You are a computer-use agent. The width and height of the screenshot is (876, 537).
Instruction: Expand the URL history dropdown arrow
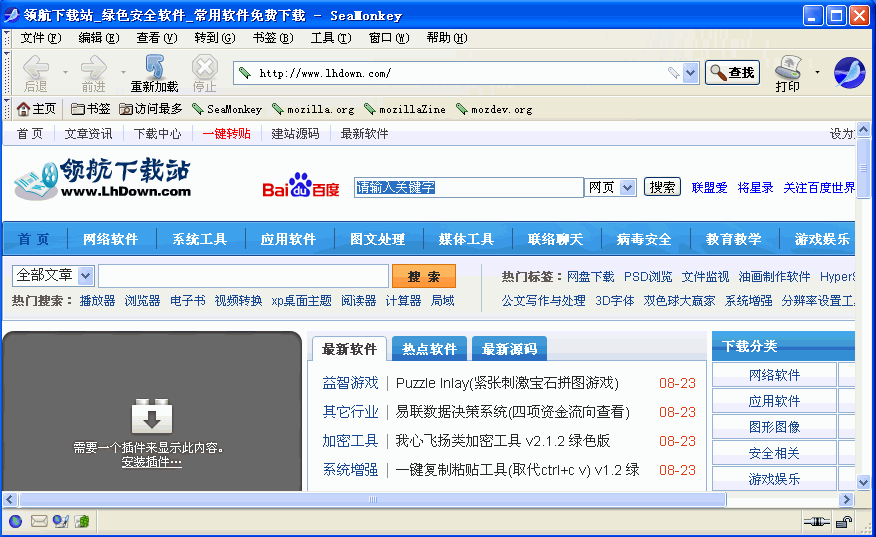pos(691,73)
